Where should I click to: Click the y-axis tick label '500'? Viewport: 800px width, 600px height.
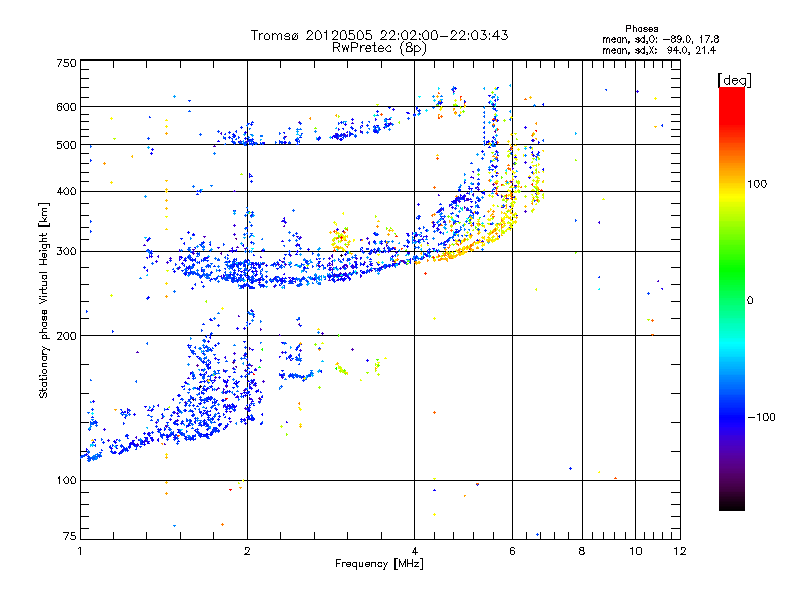pos(66,145)
